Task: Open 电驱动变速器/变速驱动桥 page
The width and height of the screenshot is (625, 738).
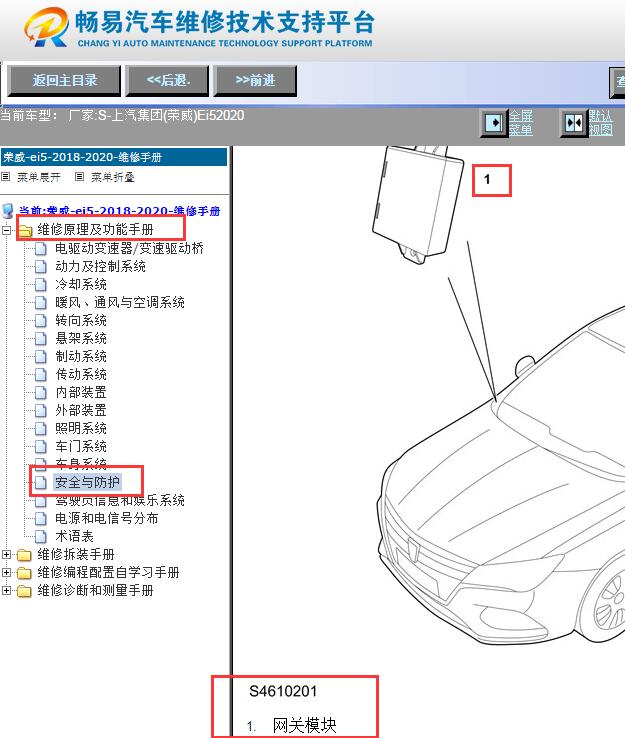Action: tap(129, 248)
